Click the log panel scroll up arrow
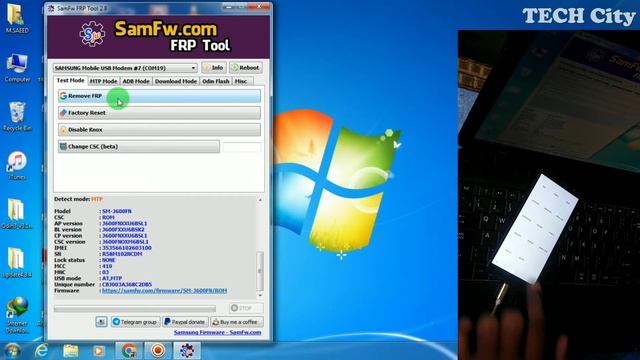The width and height of the screenshot is (640, 360). coord(260,200)
